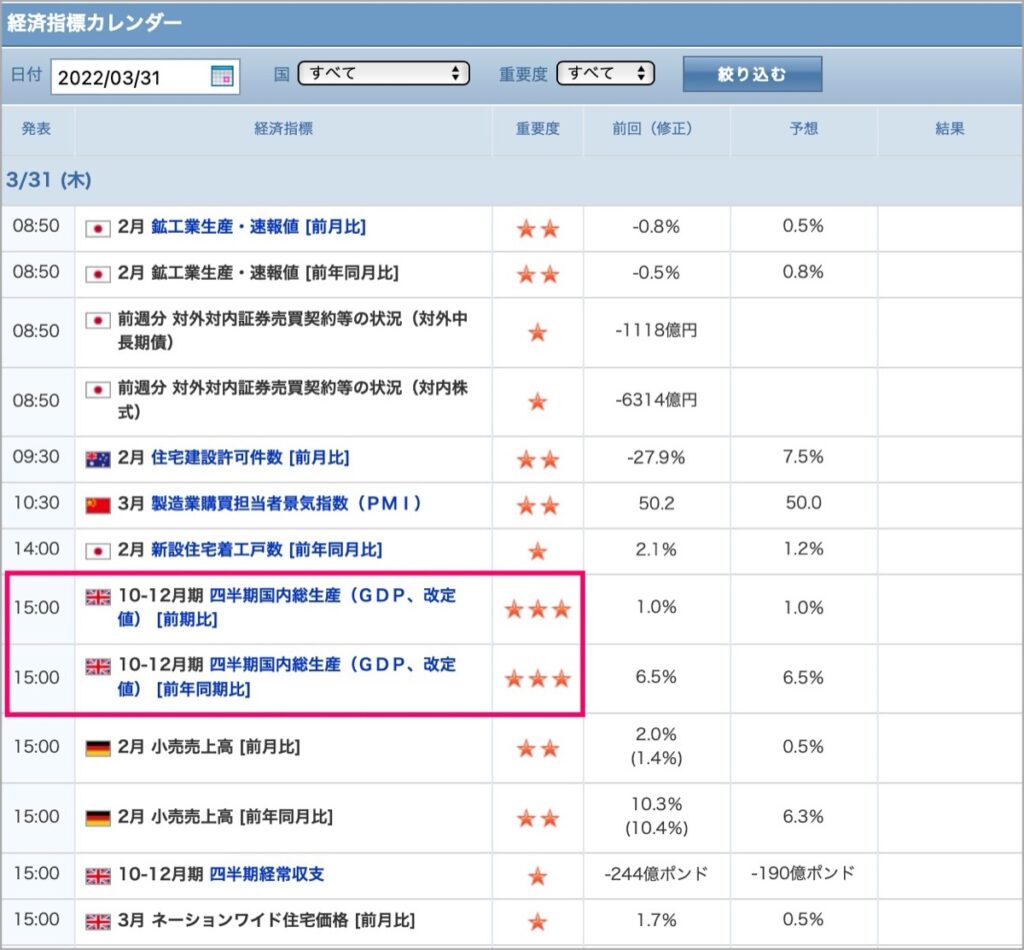Open UK GDP 改定値 [前年同期比] link
Screen dimensions: 1024x950
(287, 676)
